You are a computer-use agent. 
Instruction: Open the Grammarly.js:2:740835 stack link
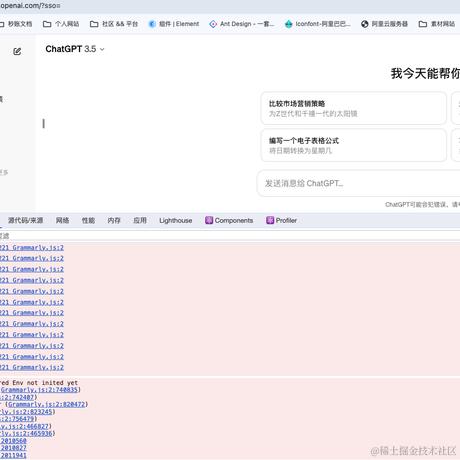pos(39,390)
